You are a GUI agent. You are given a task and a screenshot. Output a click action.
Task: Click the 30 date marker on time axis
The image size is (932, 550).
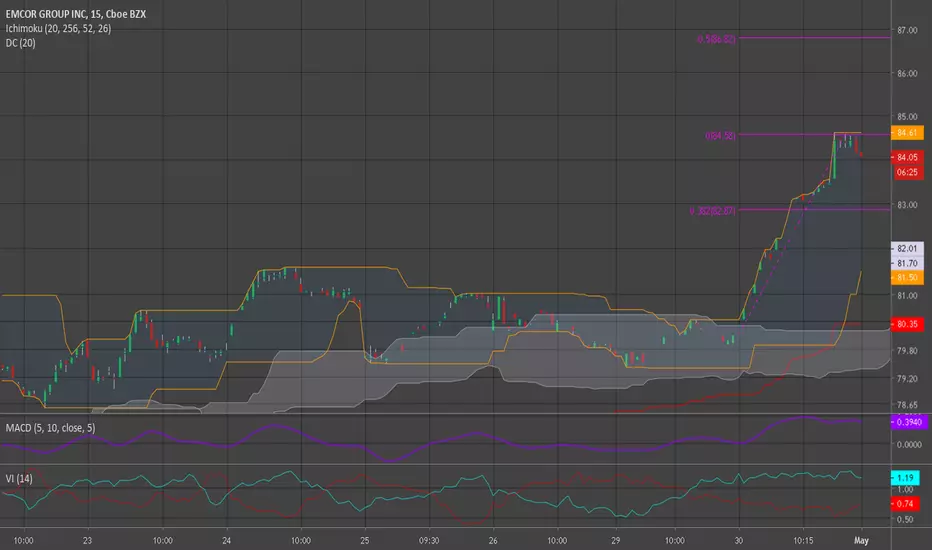[x=738, y=540]
